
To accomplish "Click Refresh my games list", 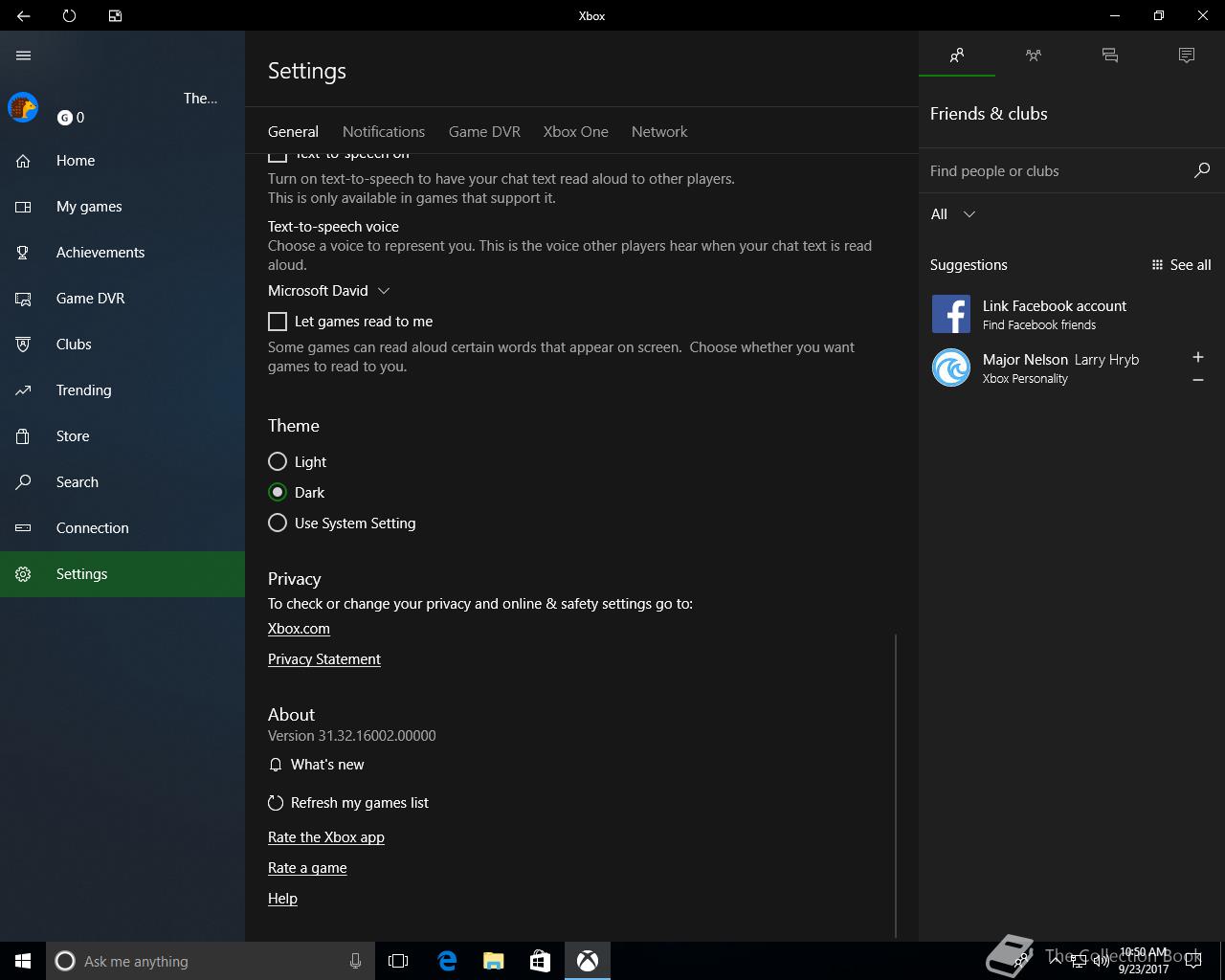I will pos(348,803).
